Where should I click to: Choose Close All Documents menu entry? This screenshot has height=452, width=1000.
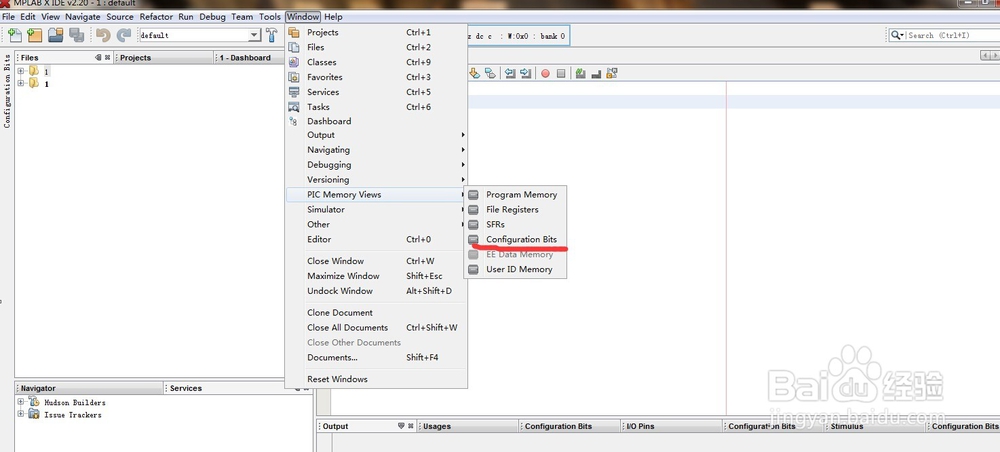[376, 328]
